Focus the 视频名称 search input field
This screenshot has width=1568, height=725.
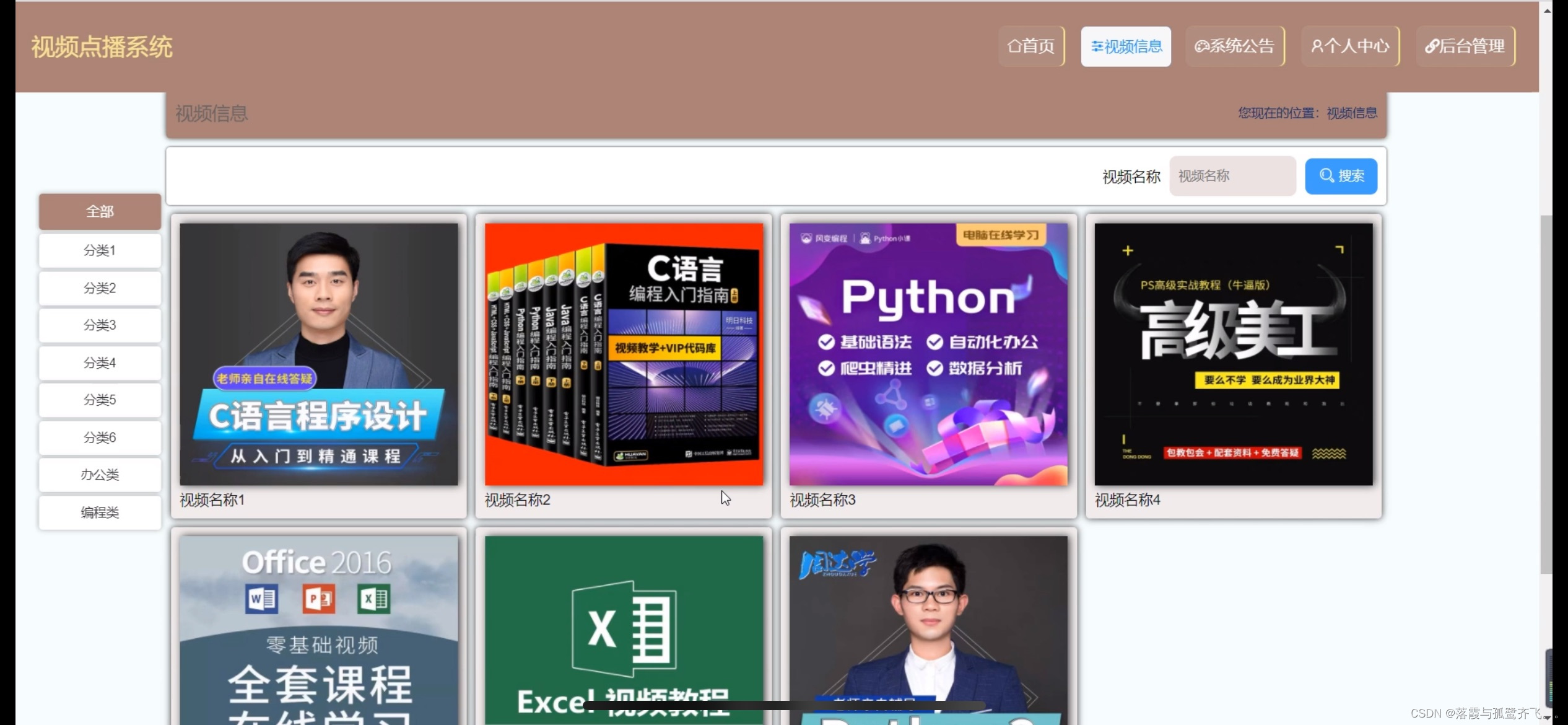coord(1232,176)
